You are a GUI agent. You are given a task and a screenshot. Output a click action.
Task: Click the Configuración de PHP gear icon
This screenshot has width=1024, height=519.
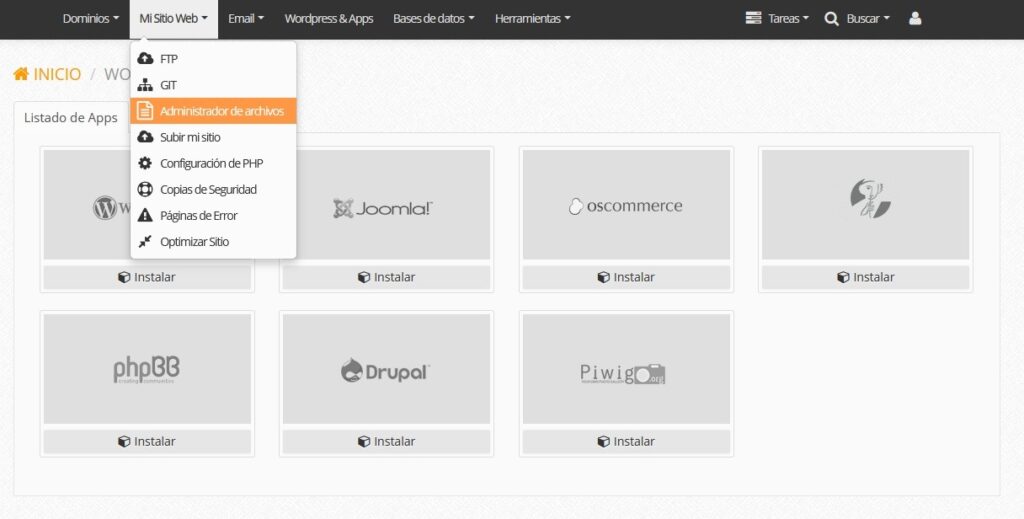tap(145, 163)
